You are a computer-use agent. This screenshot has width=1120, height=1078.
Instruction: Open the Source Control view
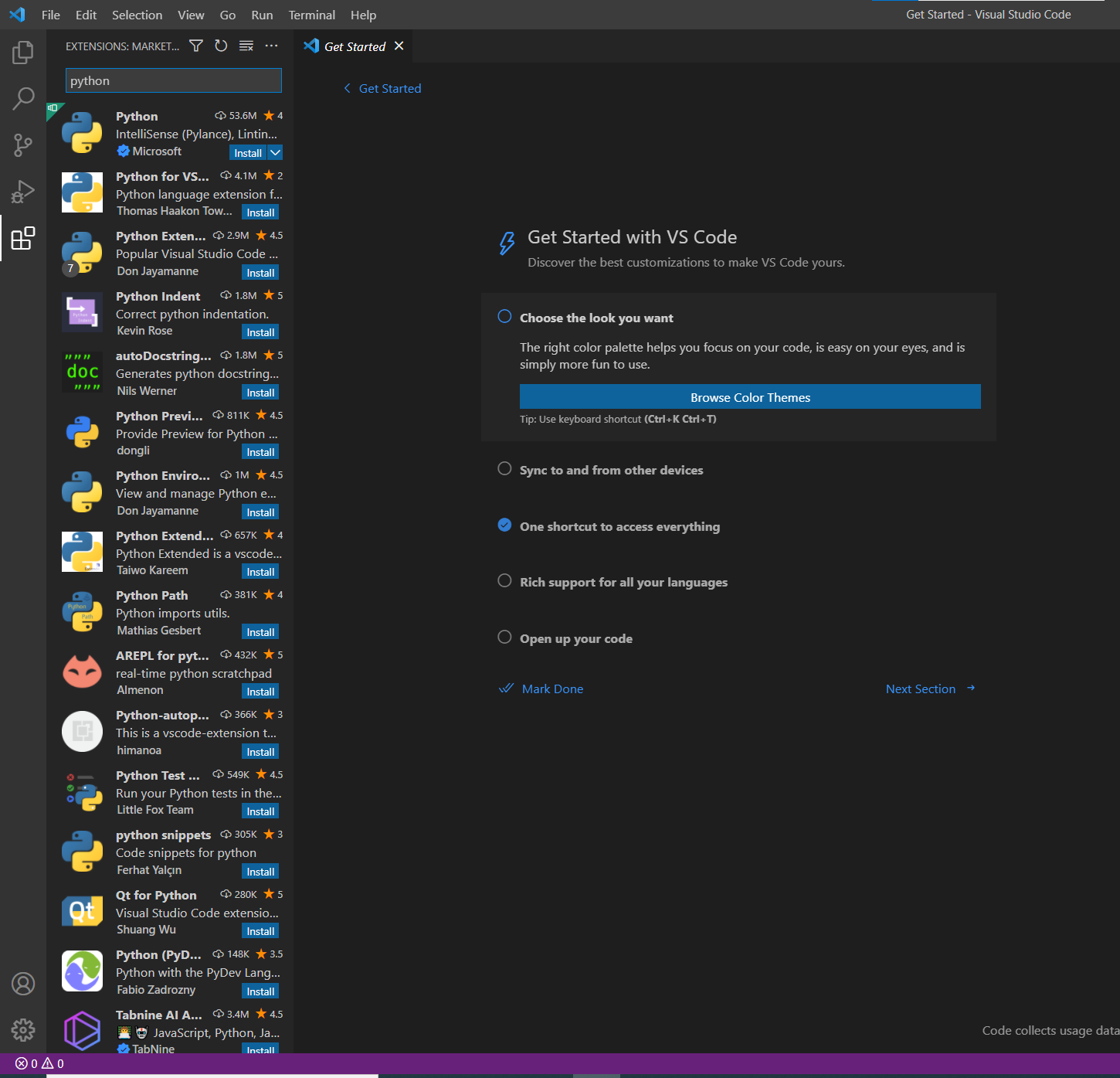click(x=23, y=145)
